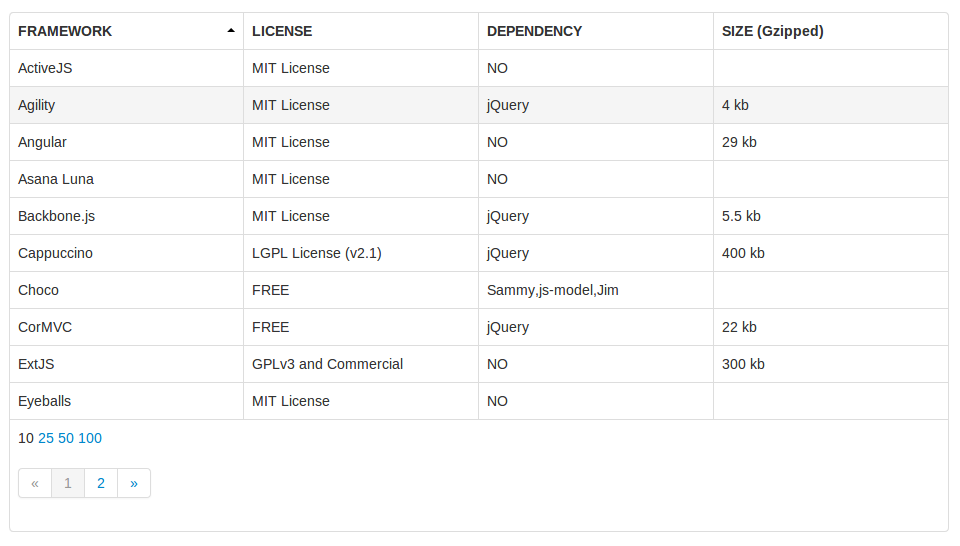Image resolution: width=960 pixels, height=546 pixels.
Task: Select the Cappuccino LGPL License cell
Action: tap(361, 253)
